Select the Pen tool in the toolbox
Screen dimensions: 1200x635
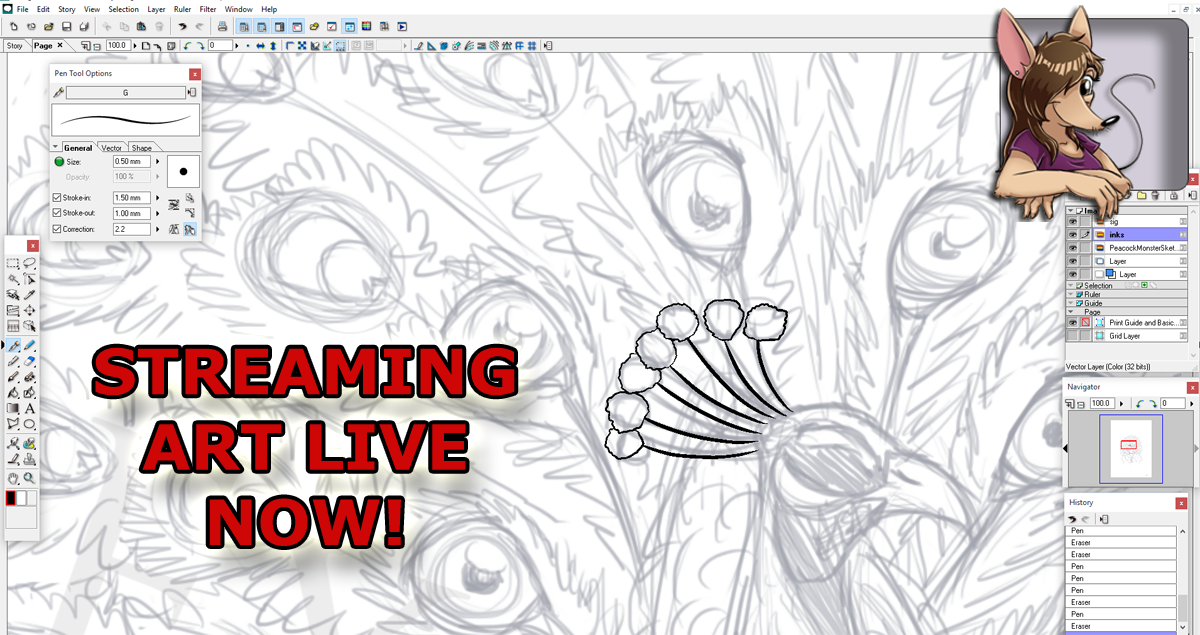coord(13,346)
